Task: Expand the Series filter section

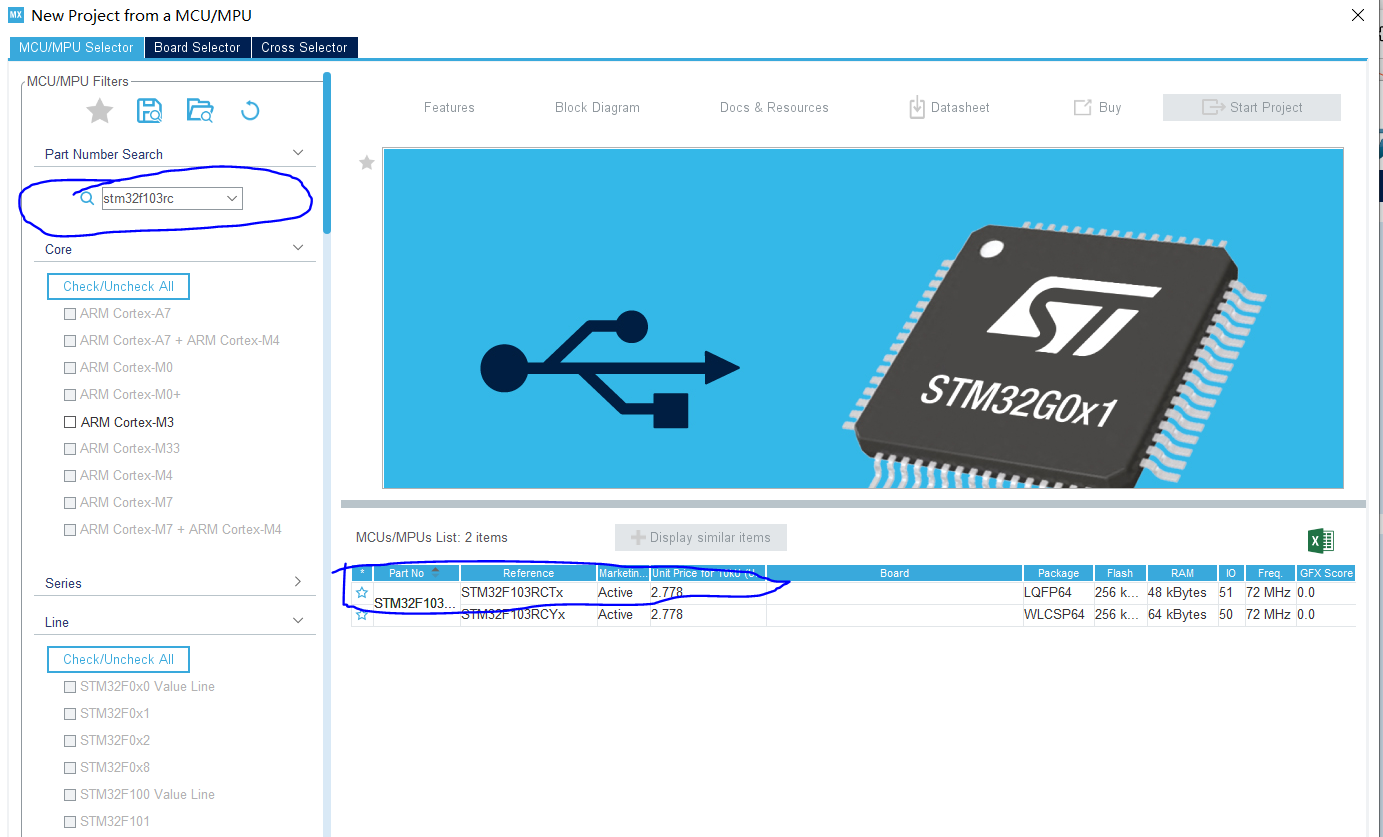Action: coord(298,582)
